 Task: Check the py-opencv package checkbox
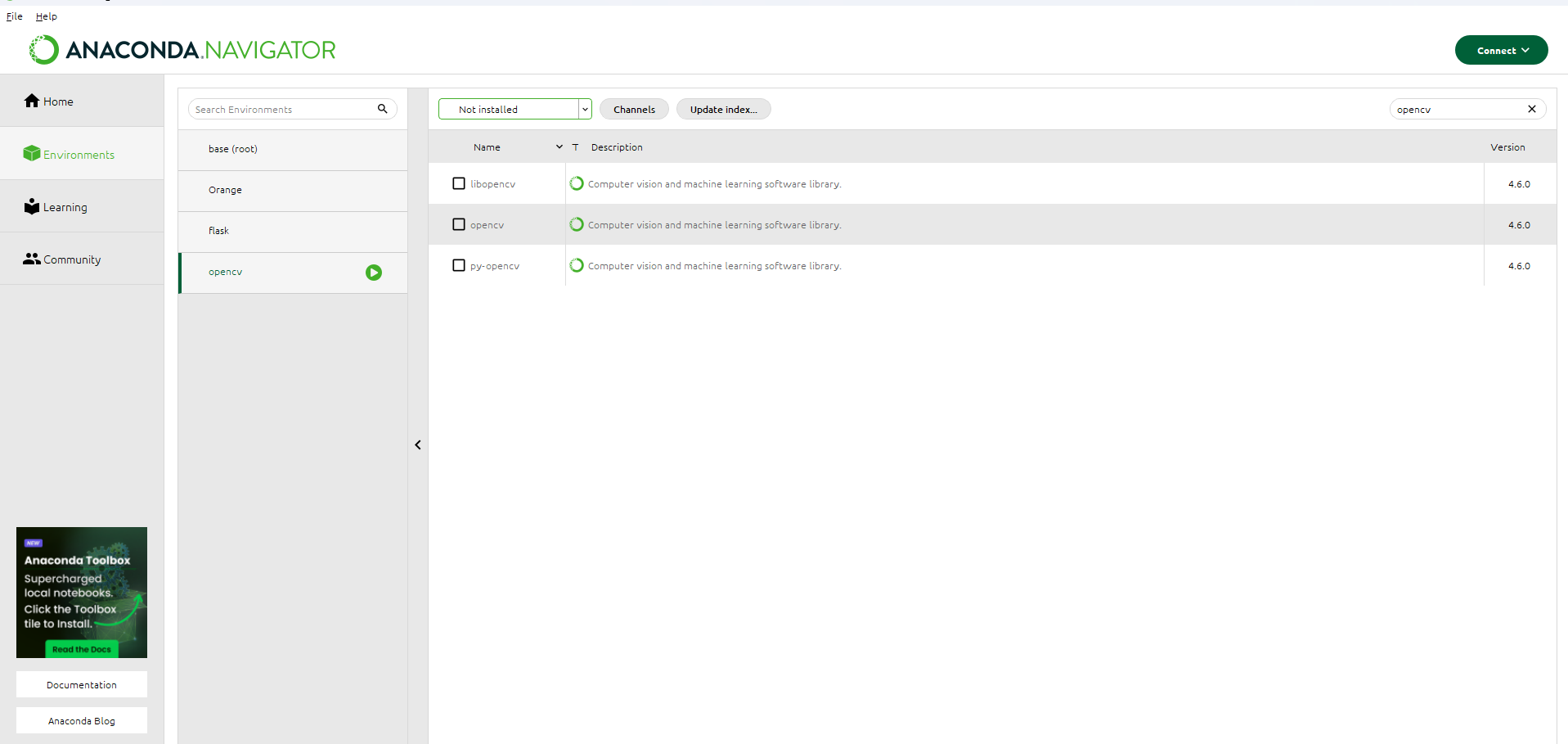pos(459,265)
